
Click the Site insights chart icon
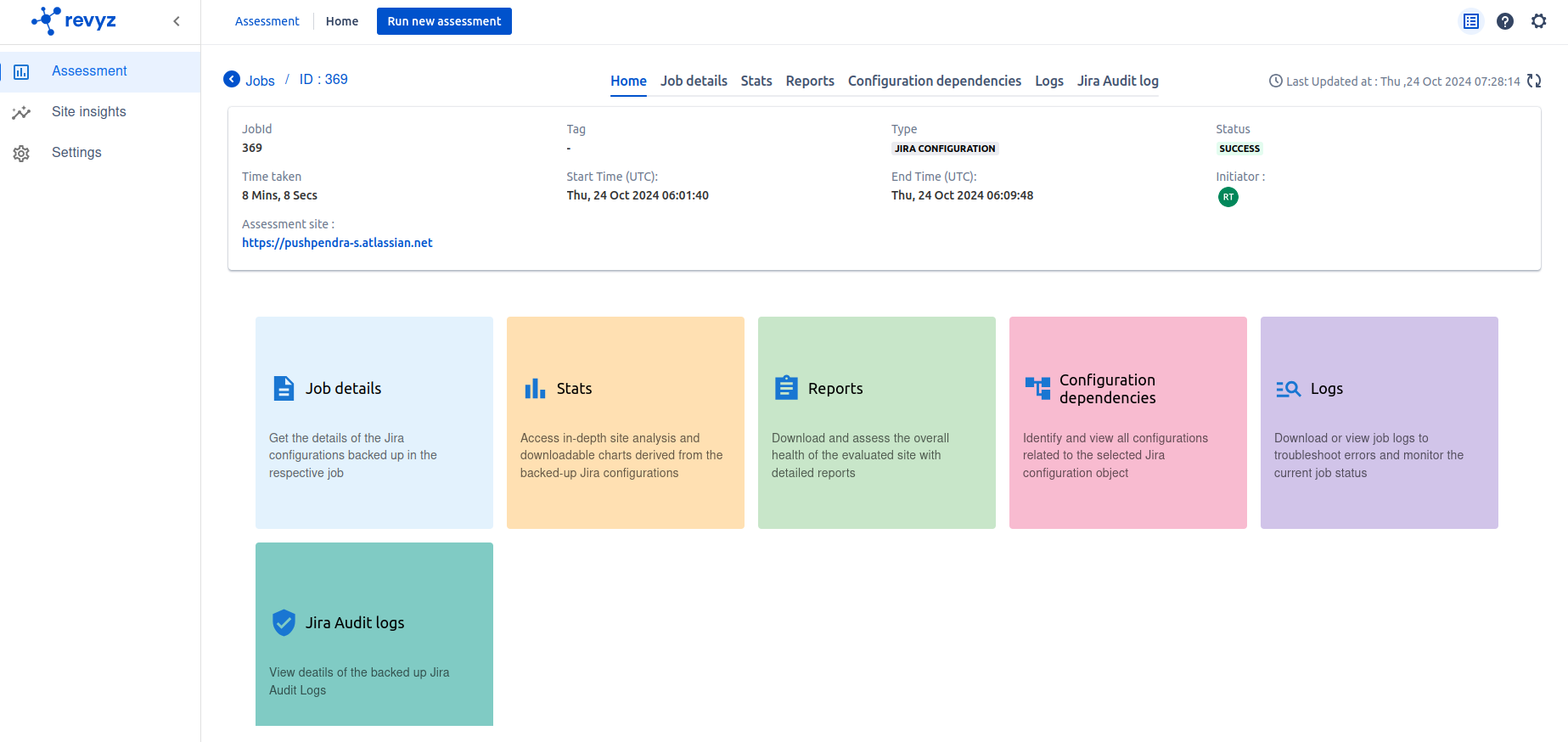(x=21, y=112)
